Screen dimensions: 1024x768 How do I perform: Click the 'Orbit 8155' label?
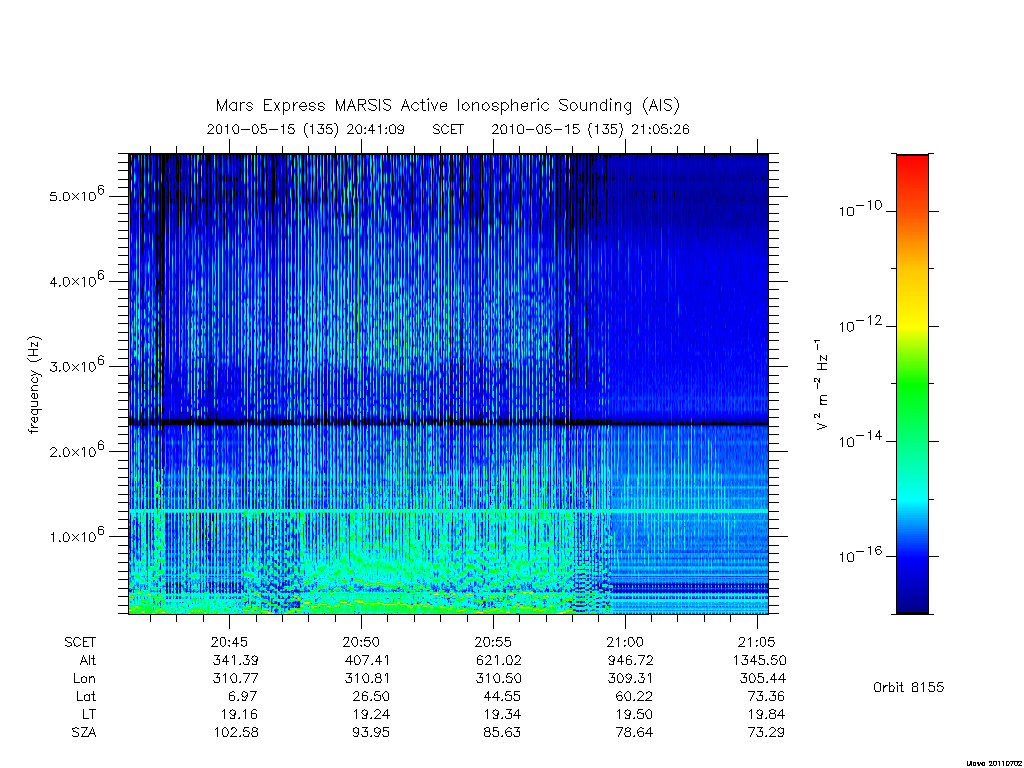(x=908, y=687)
